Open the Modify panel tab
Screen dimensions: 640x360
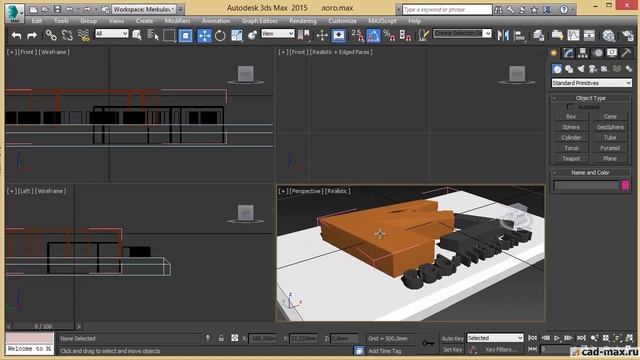(568, 53)
